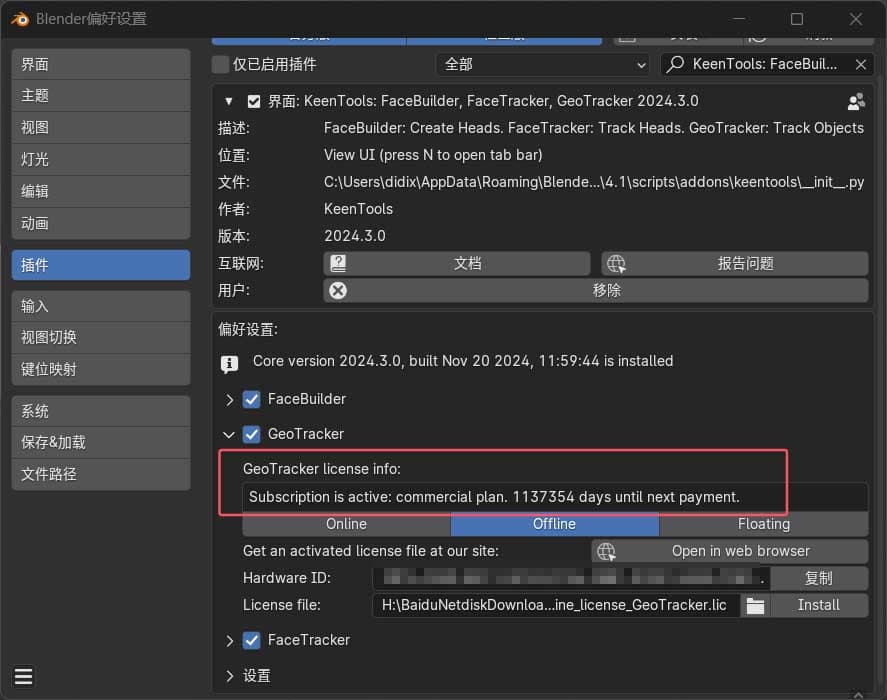Uncheck the GeoTracker checkbox
The height and width of the screenshot is (700, 887).
(252, 434)
